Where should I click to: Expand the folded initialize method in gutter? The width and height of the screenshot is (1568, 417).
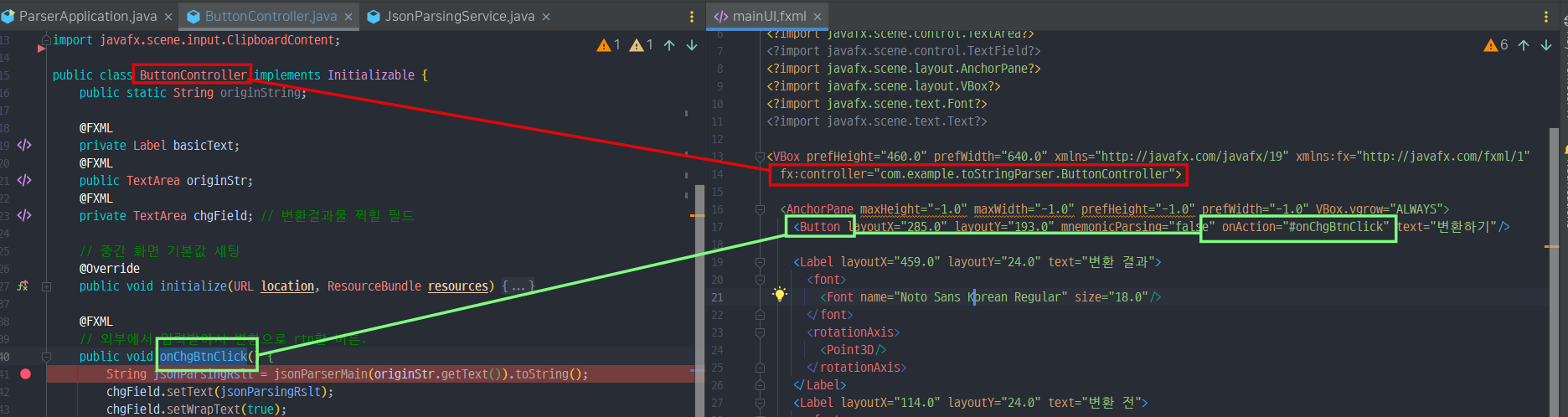tap(47, 286)
